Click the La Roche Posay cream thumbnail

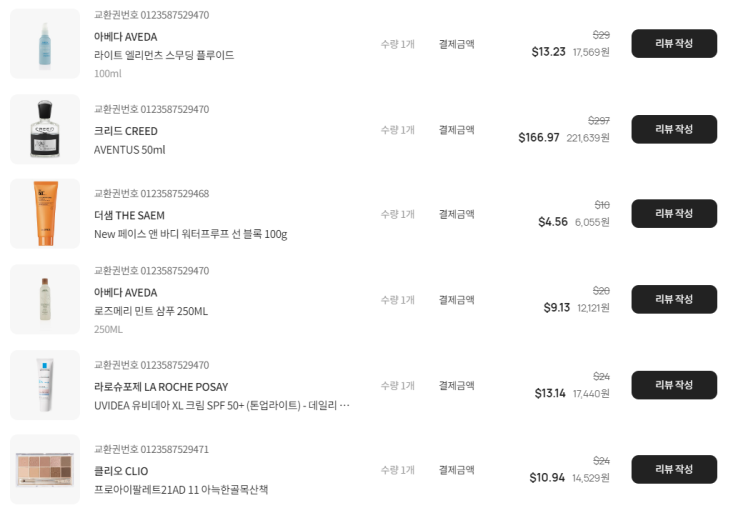[45, 385]
